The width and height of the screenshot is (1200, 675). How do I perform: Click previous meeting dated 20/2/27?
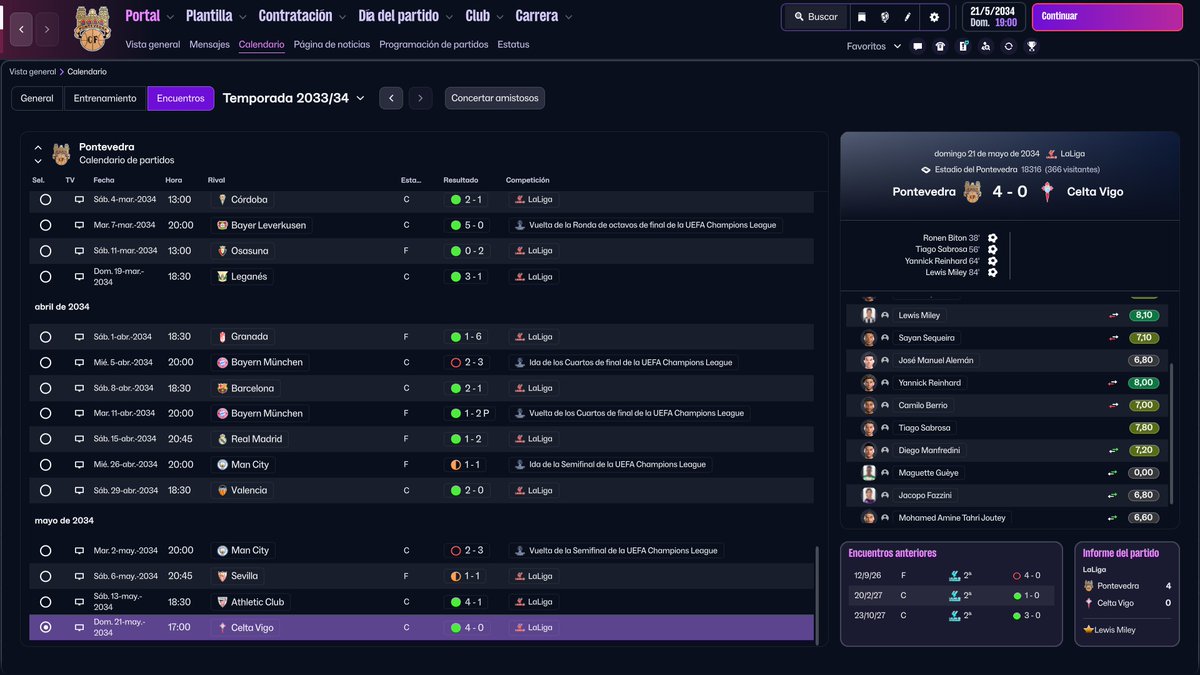[950, 595]
